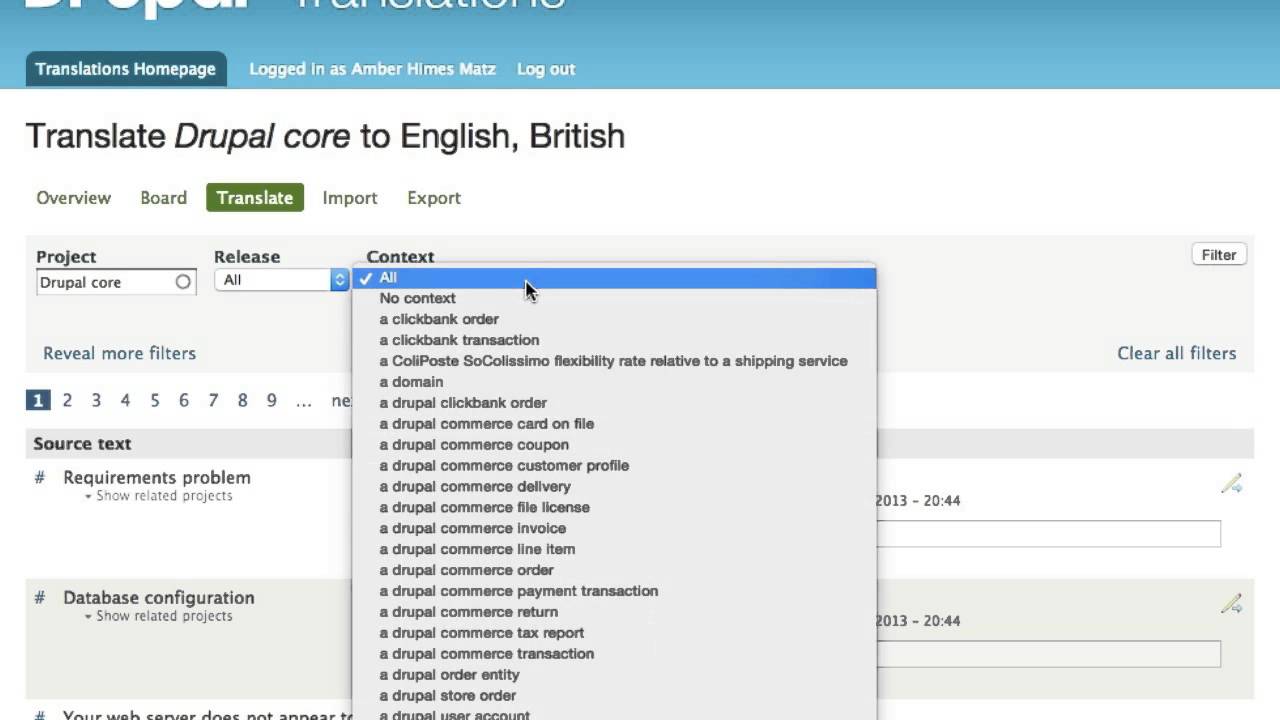Go to page 7 of results
Viewport: 1280px width, 720px height.
click(213, 400)
